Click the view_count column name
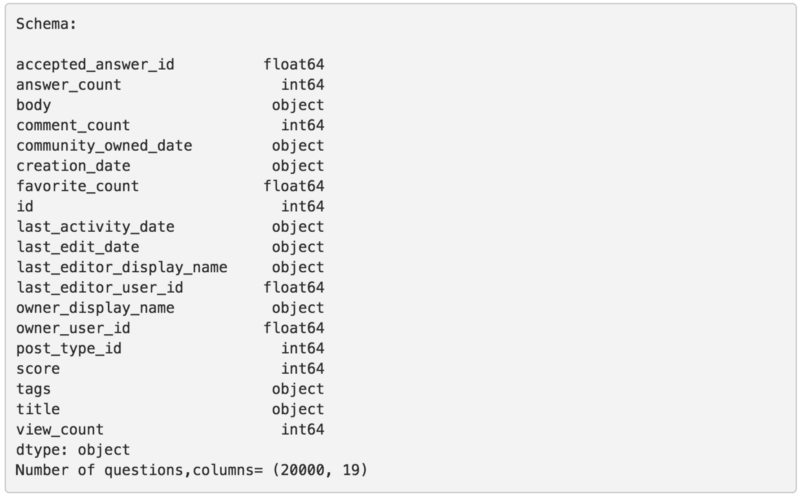This screenshot has height=498, width=800. click(60, 429)
